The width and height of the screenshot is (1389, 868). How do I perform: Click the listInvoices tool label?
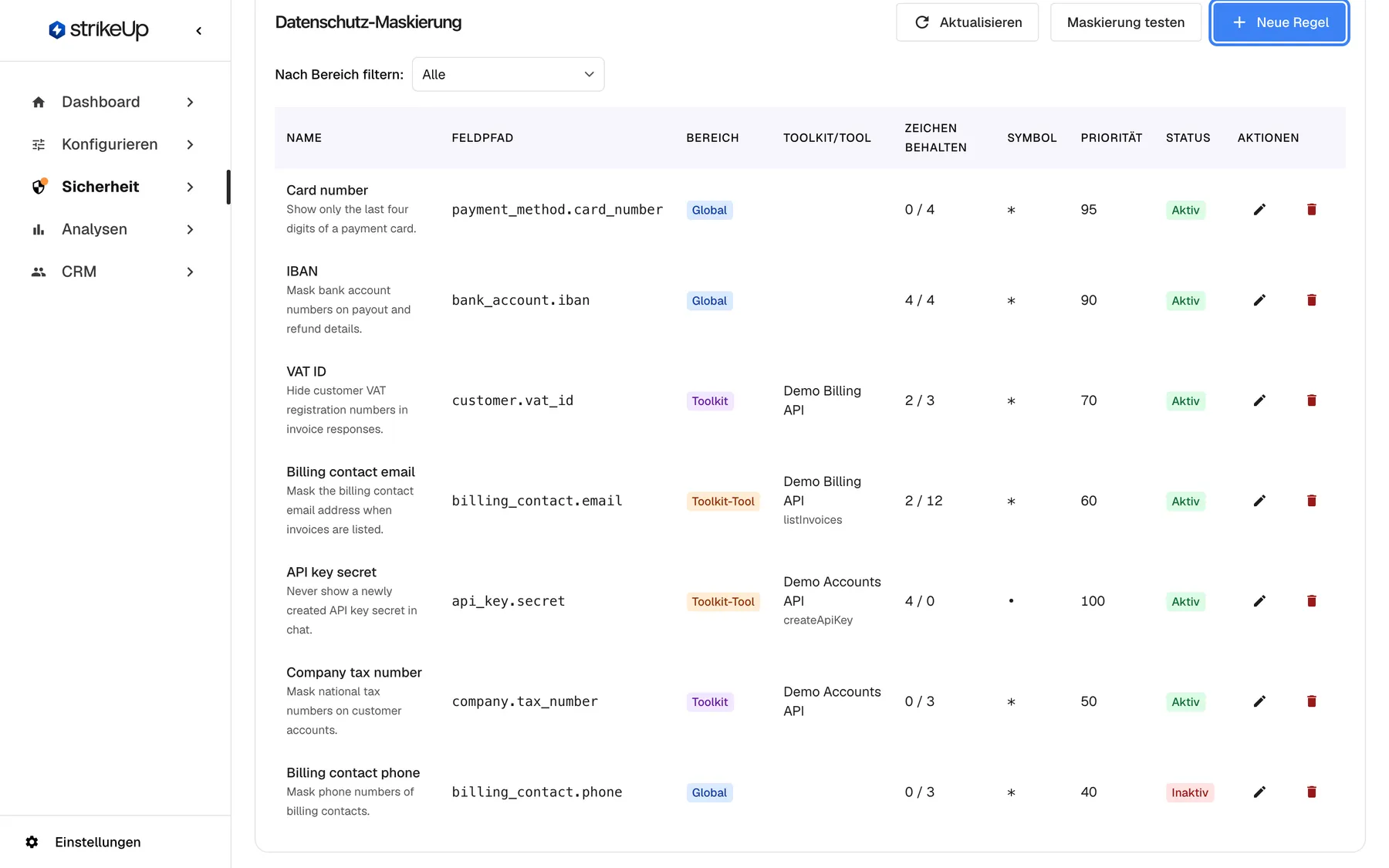(813, 520)
